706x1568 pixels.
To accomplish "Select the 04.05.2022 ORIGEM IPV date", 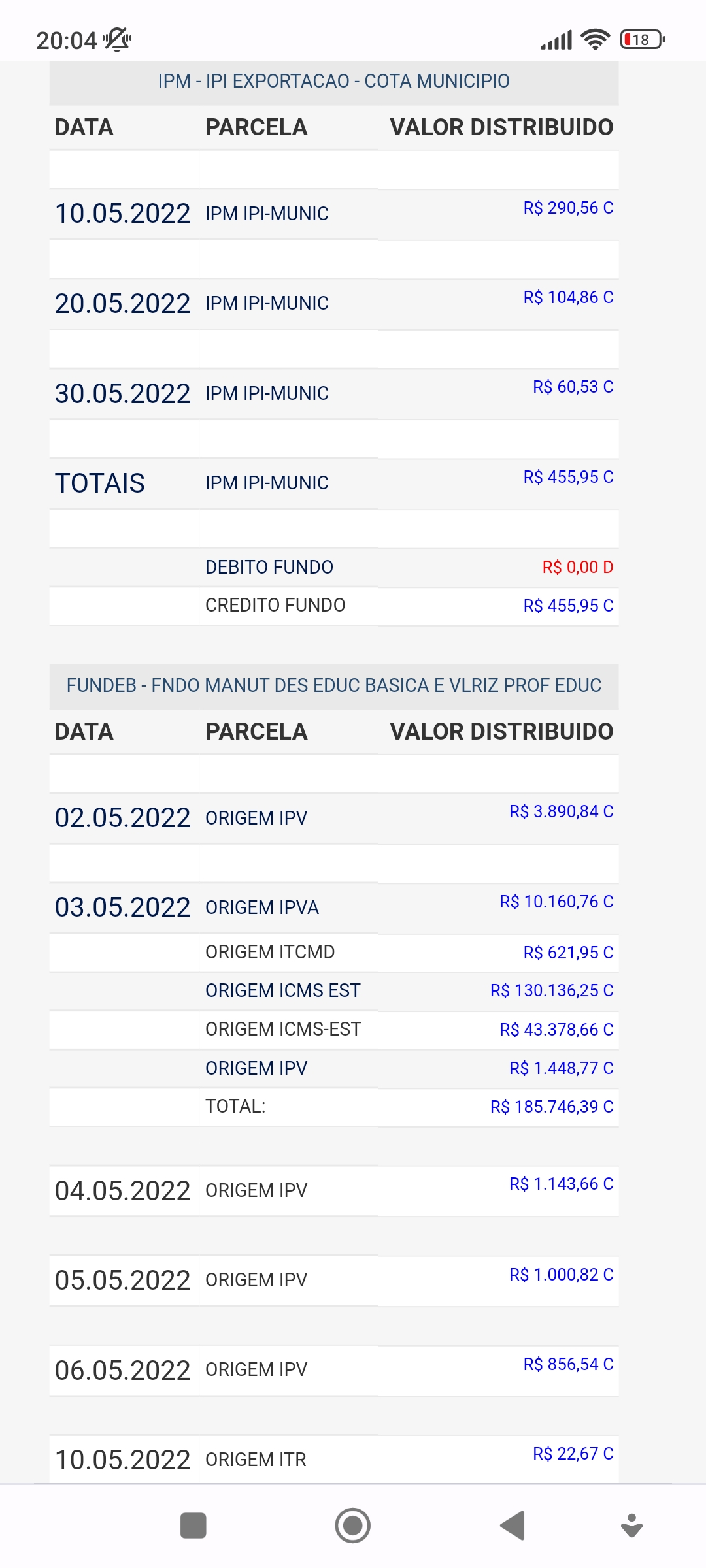I will 122,1190.
